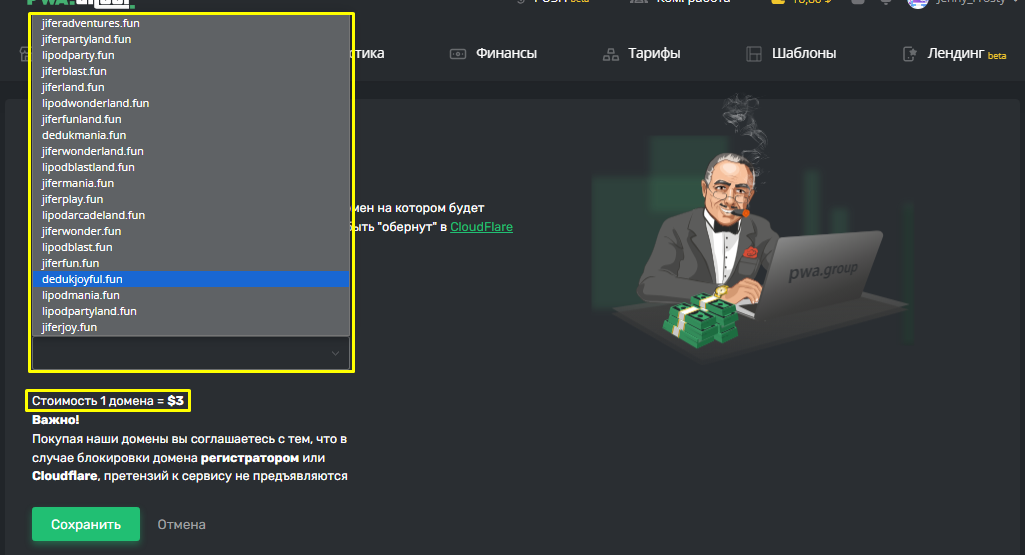The height and width of the screenshot is (555, 1025).
Task: Open the Тарифы menu tab
Action: (654, 54)
